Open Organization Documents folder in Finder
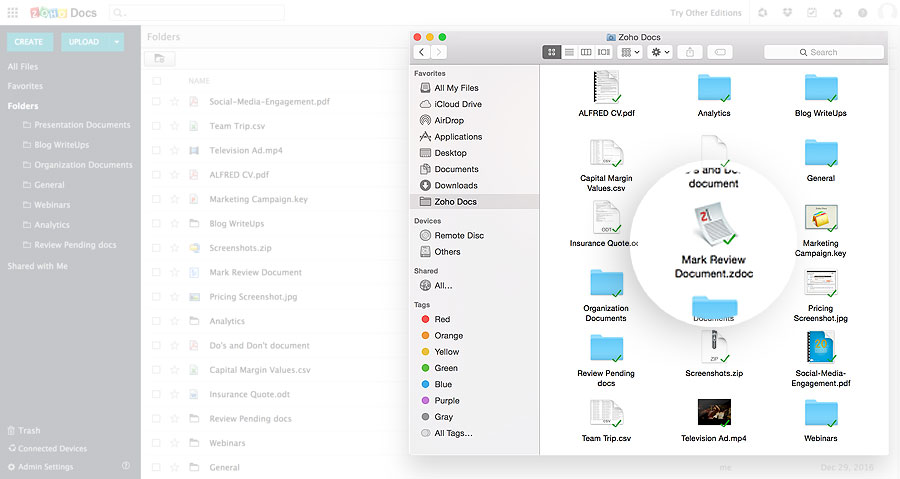The width and height of the screenshot is (900, 479). point(607,283)
